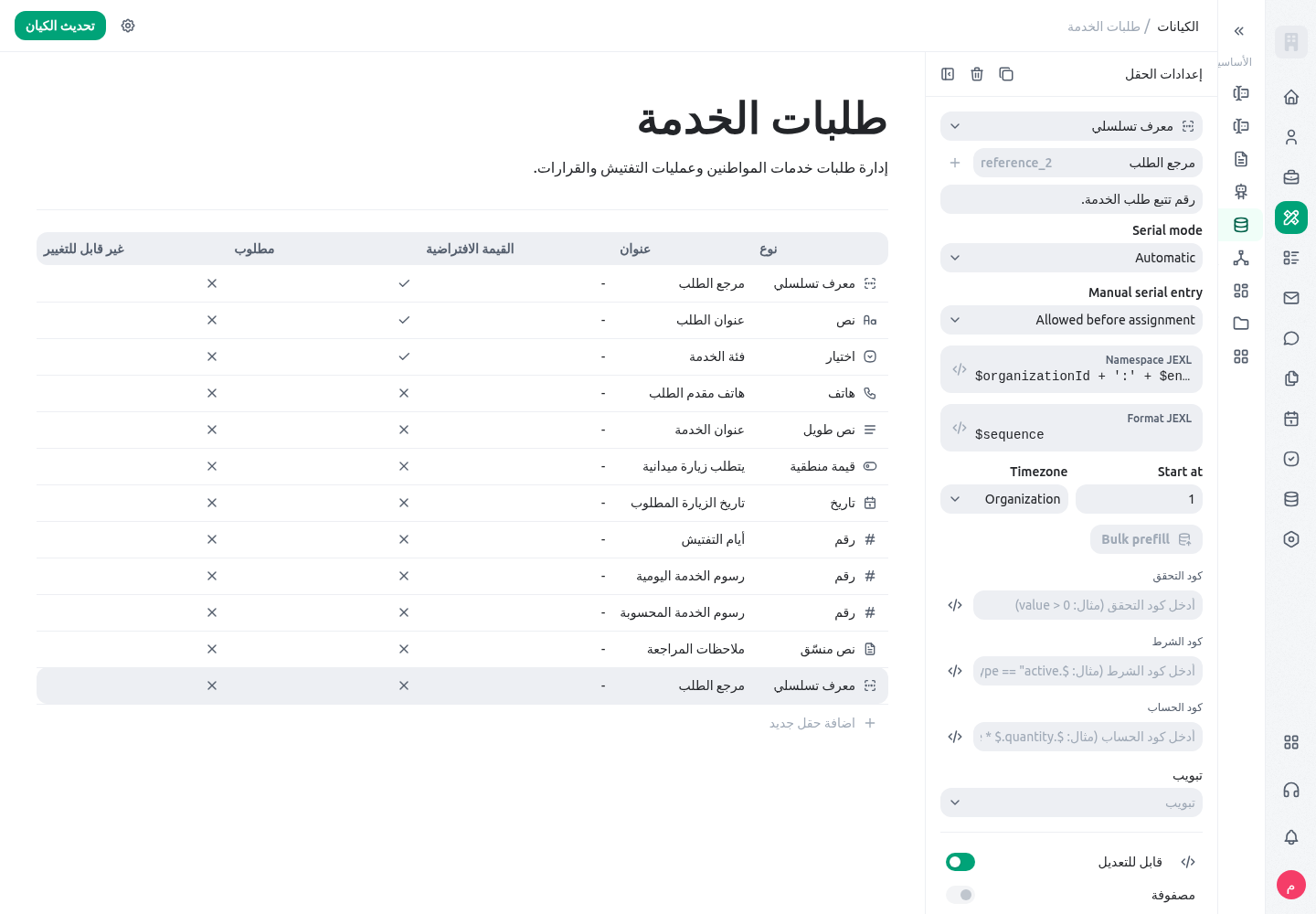Click the الكيانات breadcrumb
The height and width of the screenshot is (914, 1316).
click(1178, 27)
